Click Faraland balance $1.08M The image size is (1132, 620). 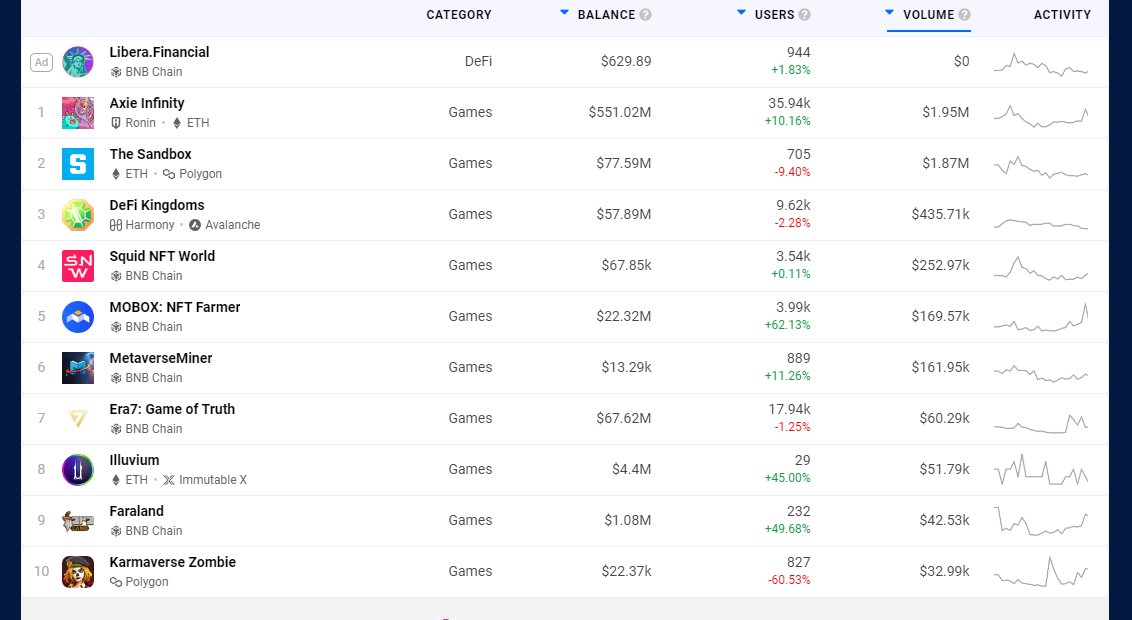click(x=627, y=521)
